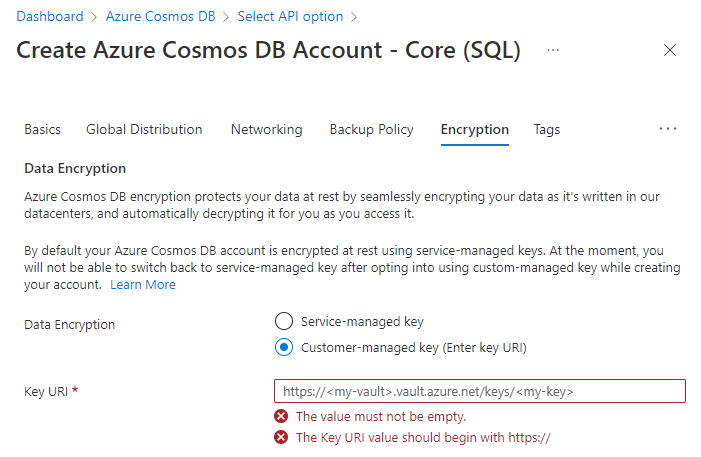Select the Service-managed key option
Viewport: 701px width, 457px height.
tap(283, 322)
